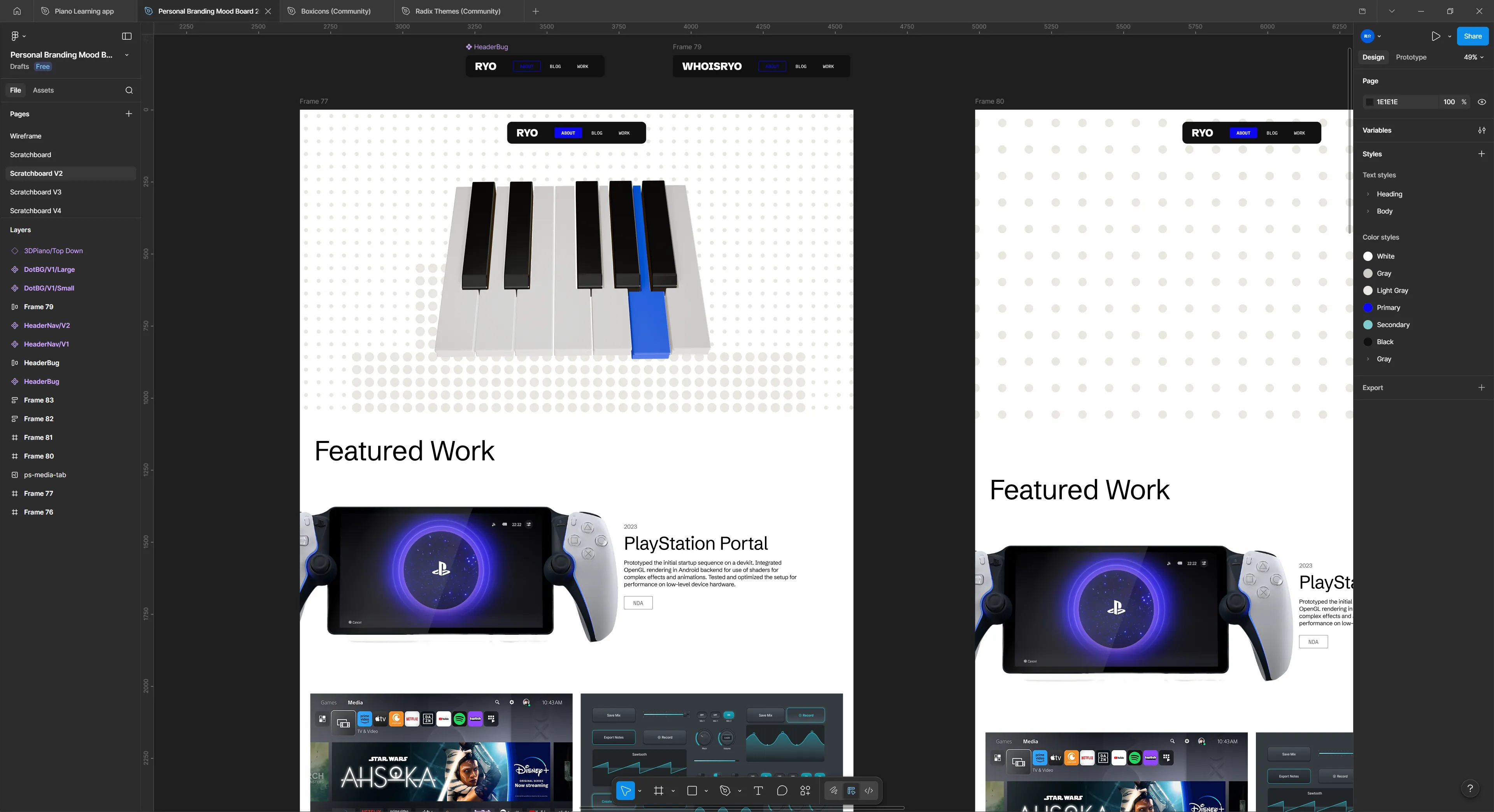1494x812 pixels.
Task: Switch to Dev Mode with the code icon
Action: pyautogui.click(x=868, y=791)
